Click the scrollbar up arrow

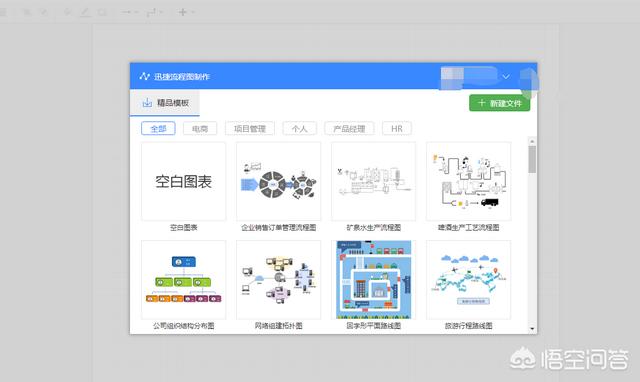coord(532,141)
